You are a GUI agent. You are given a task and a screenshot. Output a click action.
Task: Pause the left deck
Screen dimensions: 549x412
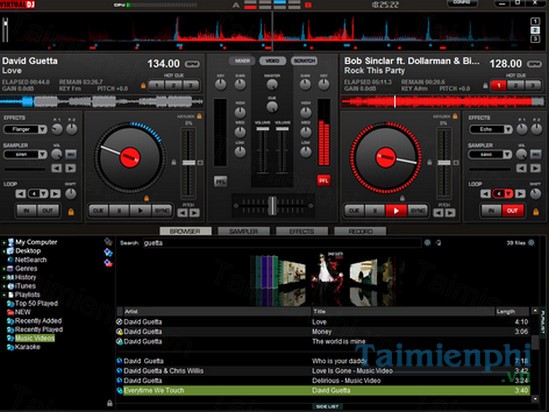point(119,211)
